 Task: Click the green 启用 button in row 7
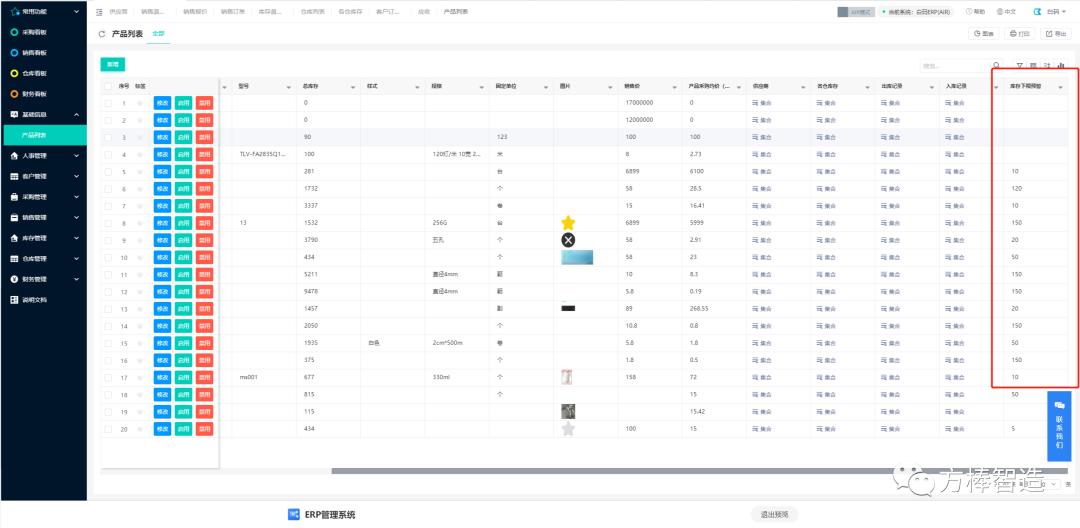[183, 206]
